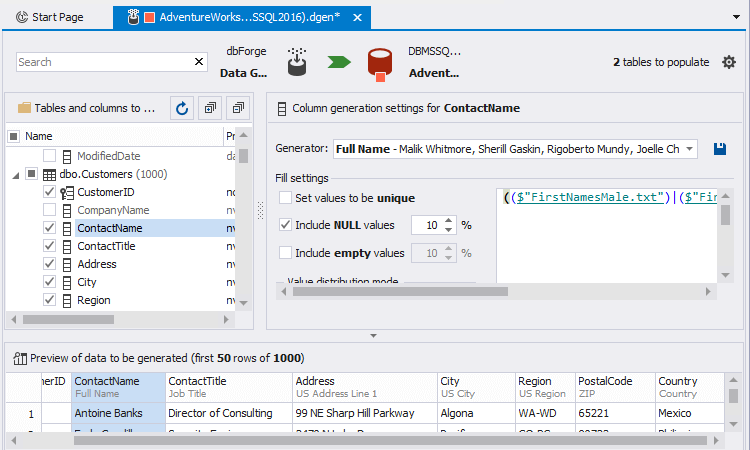Check the CompanyName column checkbox
The width and height of the screenshot is (750, 450).
click(49, 210)
